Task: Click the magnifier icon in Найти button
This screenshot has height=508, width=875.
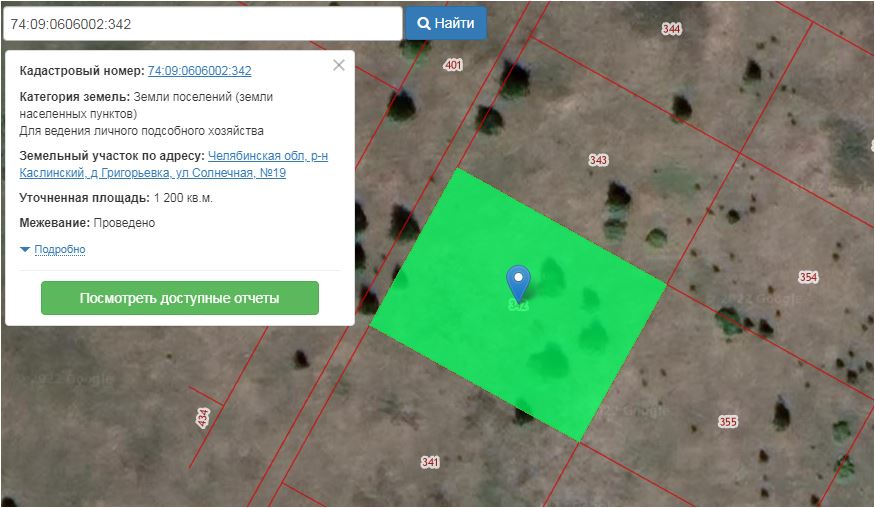Action: click(424, 23)
